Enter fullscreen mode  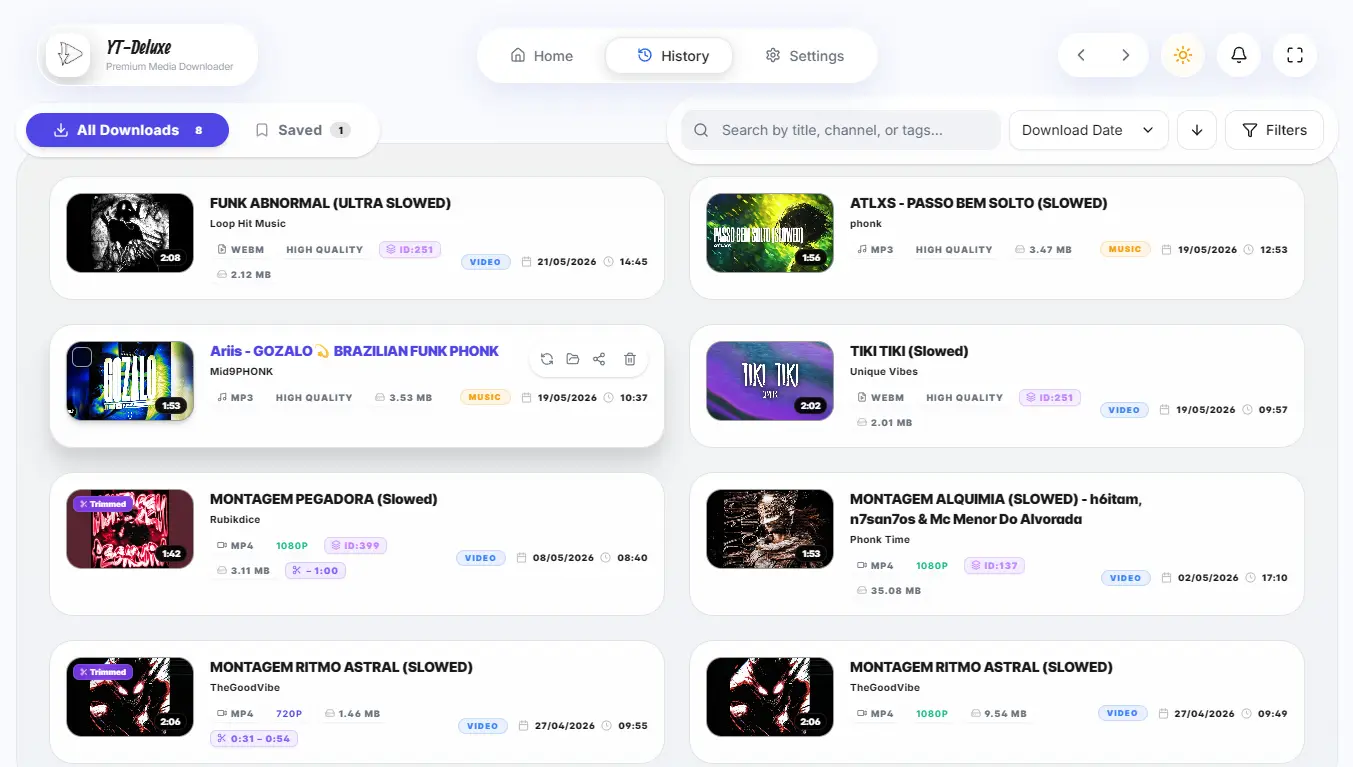[1295, 55]
